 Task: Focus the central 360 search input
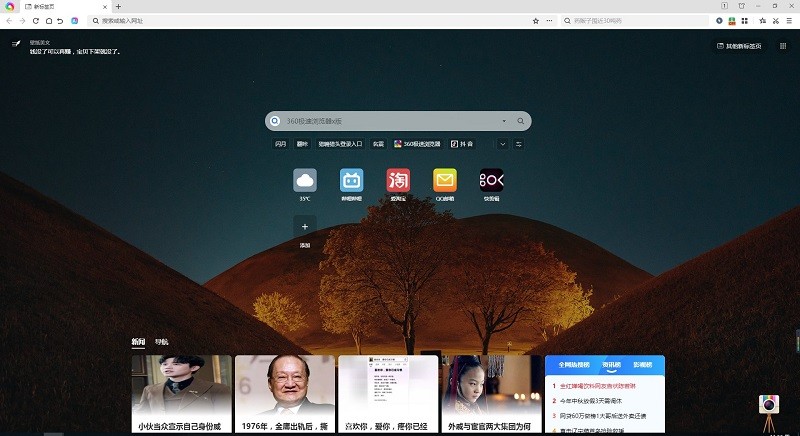point(390,121)
